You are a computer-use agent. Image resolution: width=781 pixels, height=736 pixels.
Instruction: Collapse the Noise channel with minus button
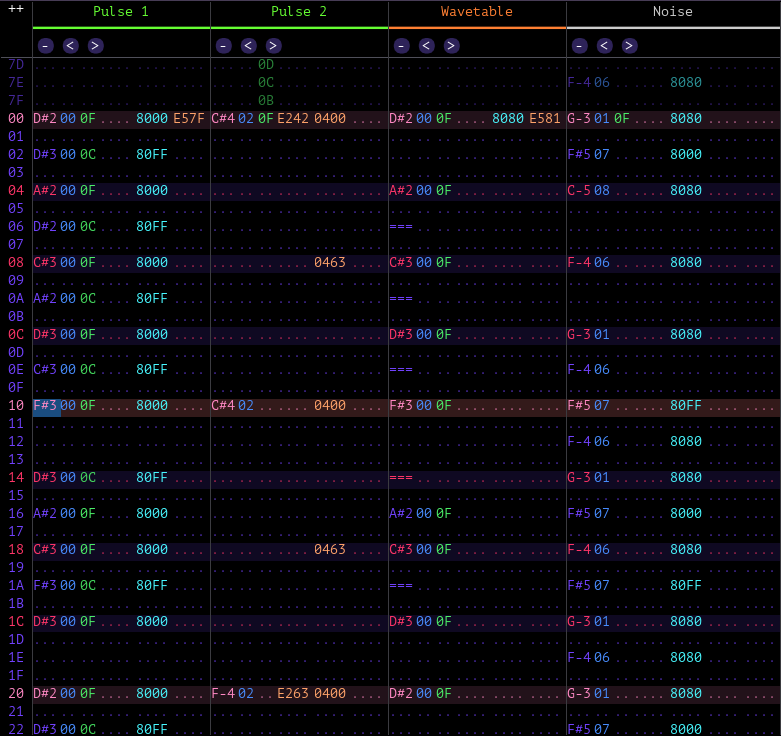point(580,45)
